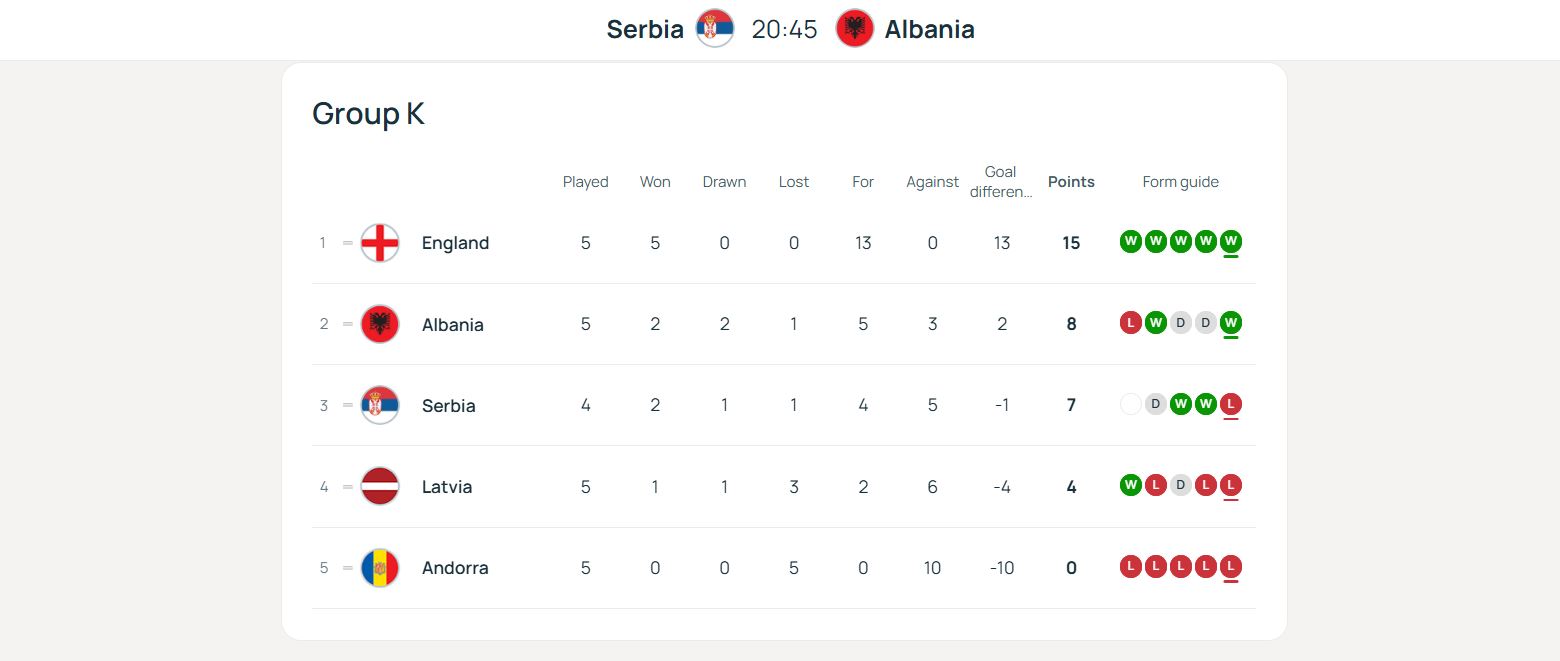The width and height of the screenshot is (1560, 661).
Task: Click the Form guide column header
Action: pyautogui.click(x=1180, y=182)
